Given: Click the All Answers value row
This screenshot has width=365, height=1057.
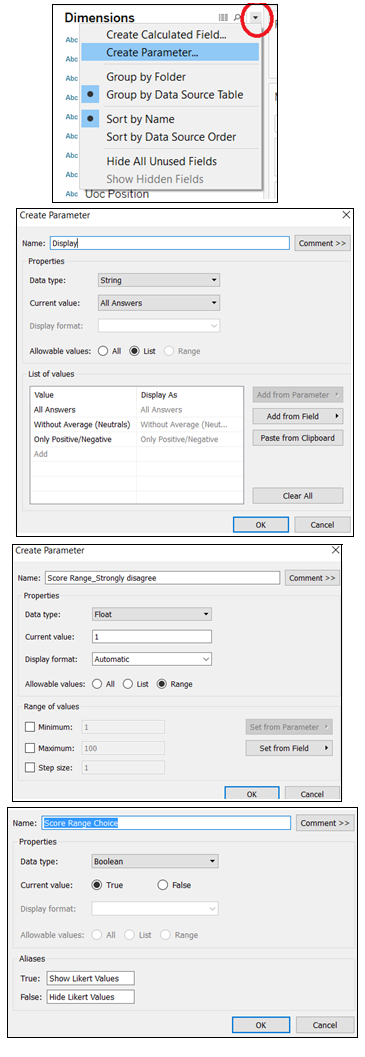Looking at the screenshot, I should (136, 410).
